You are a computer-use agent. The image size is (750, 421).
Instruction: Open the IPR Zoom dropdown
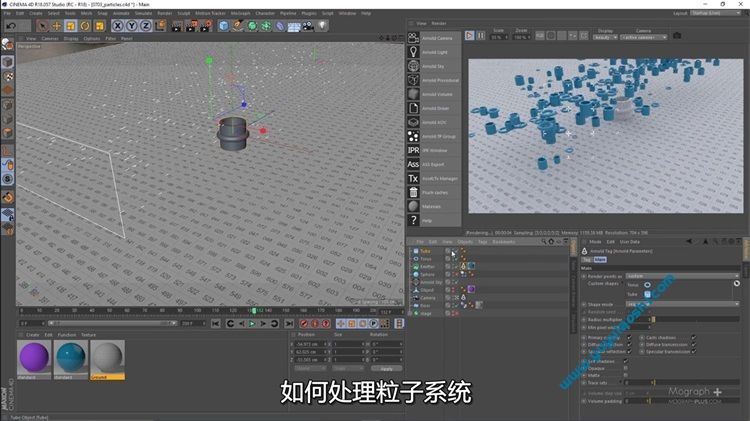(521, 37)
